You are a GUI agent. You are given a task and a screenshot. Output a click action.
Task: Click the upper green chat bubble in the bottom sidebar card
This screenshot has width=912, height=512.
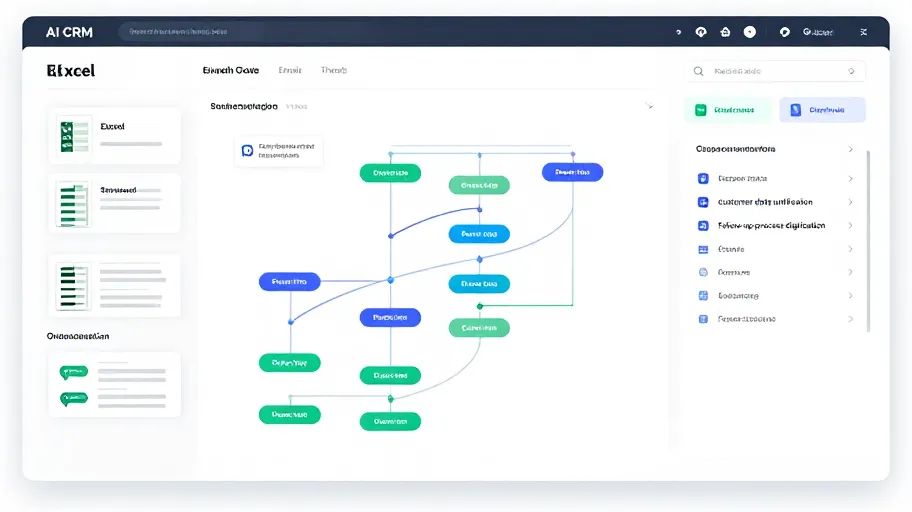(x=74, y=372)
